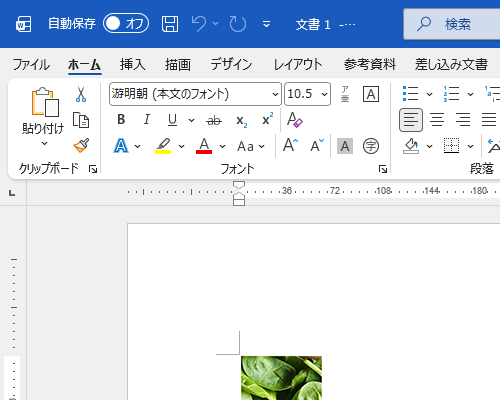
Task: Expand the 貼り付け options arrow
Action: coord(44,143)
